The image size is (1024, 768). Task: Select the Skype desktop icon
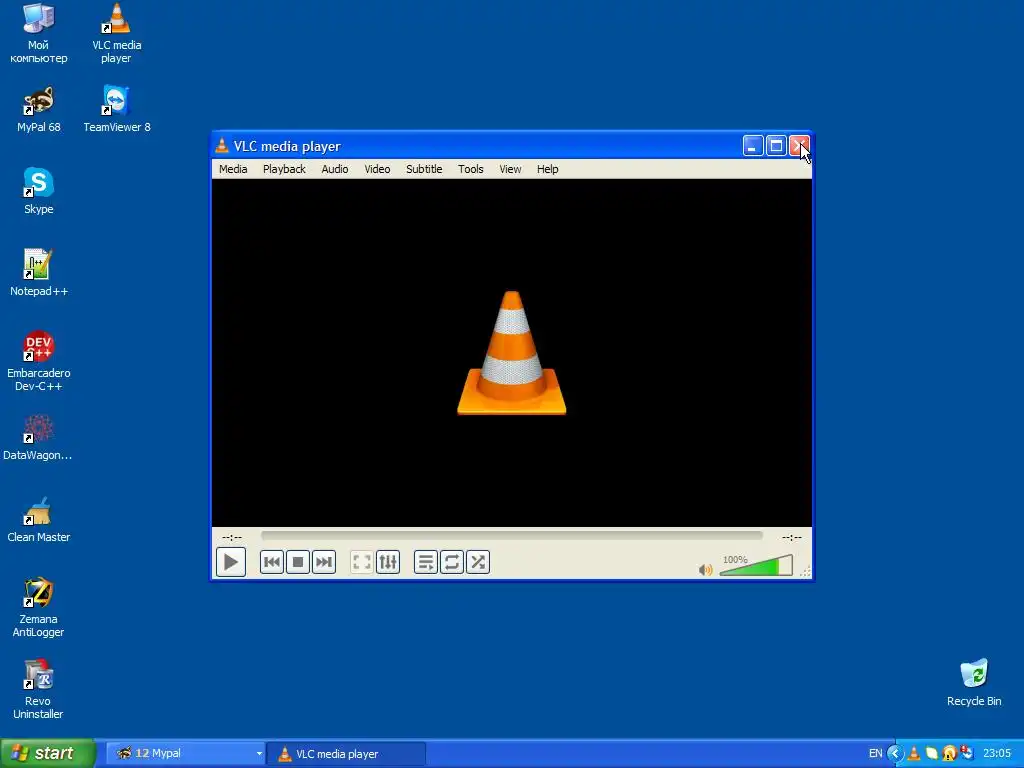tap(39, 191)
